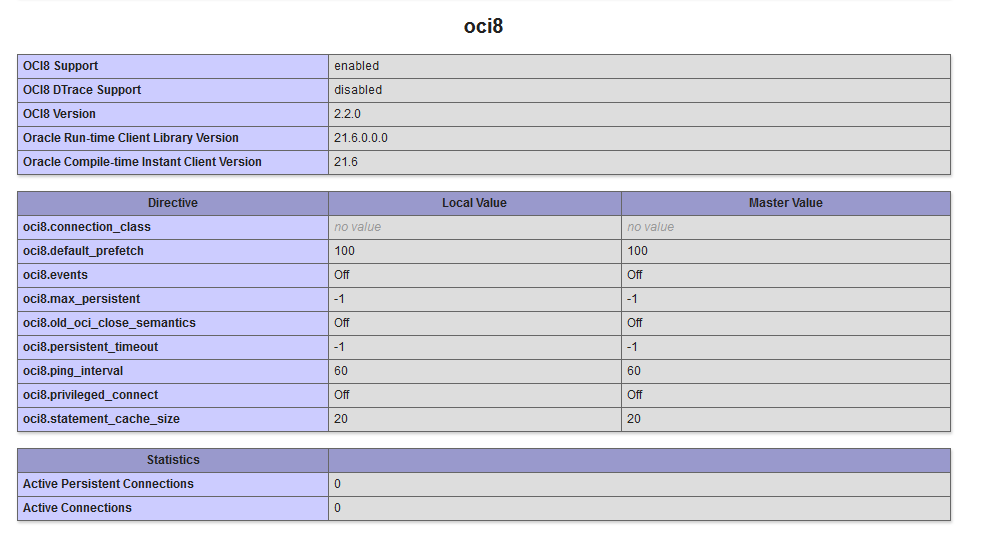Select the 'oci8.statement_cache_size' directive name
986x535 pixels.
[x=101, y=419]
